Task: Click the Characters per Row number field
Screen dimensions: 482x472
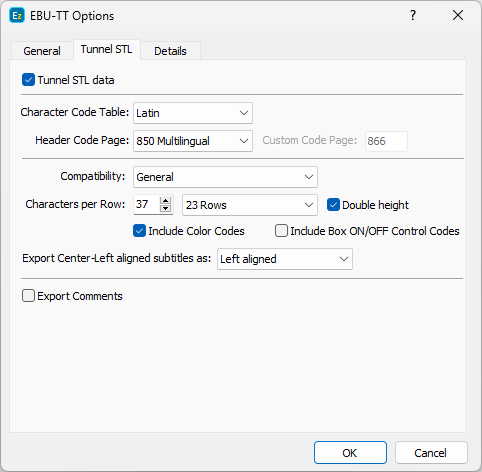Action: (147, 204)
